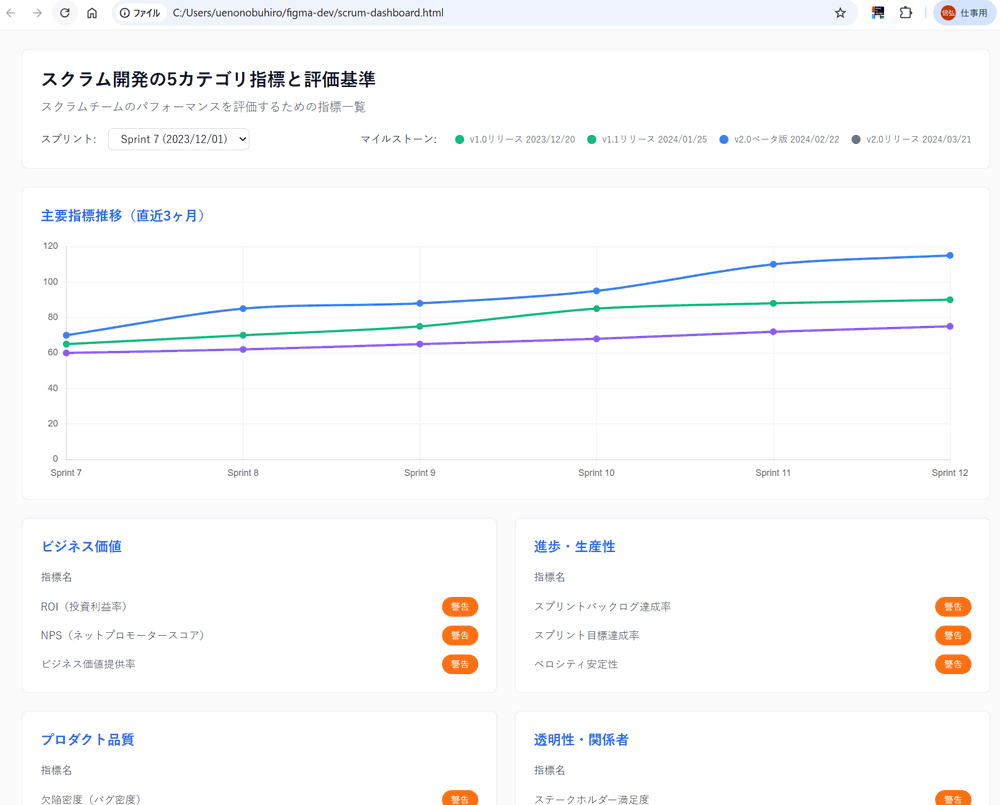Screen dimensions: 1000x805
Task: Click the 警告 badge for ベロシティ安定性
Action: pos(952,664)
